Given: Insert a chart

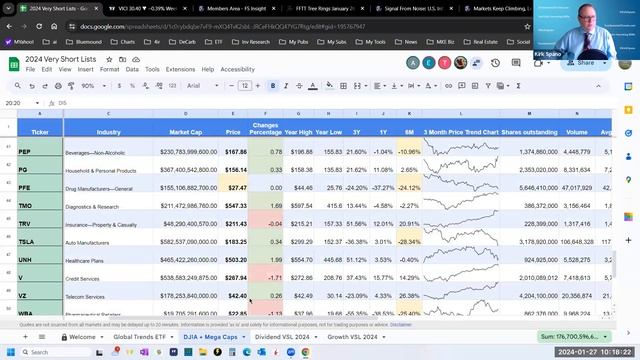Looking at the screenshot, I should pos(475,86).
